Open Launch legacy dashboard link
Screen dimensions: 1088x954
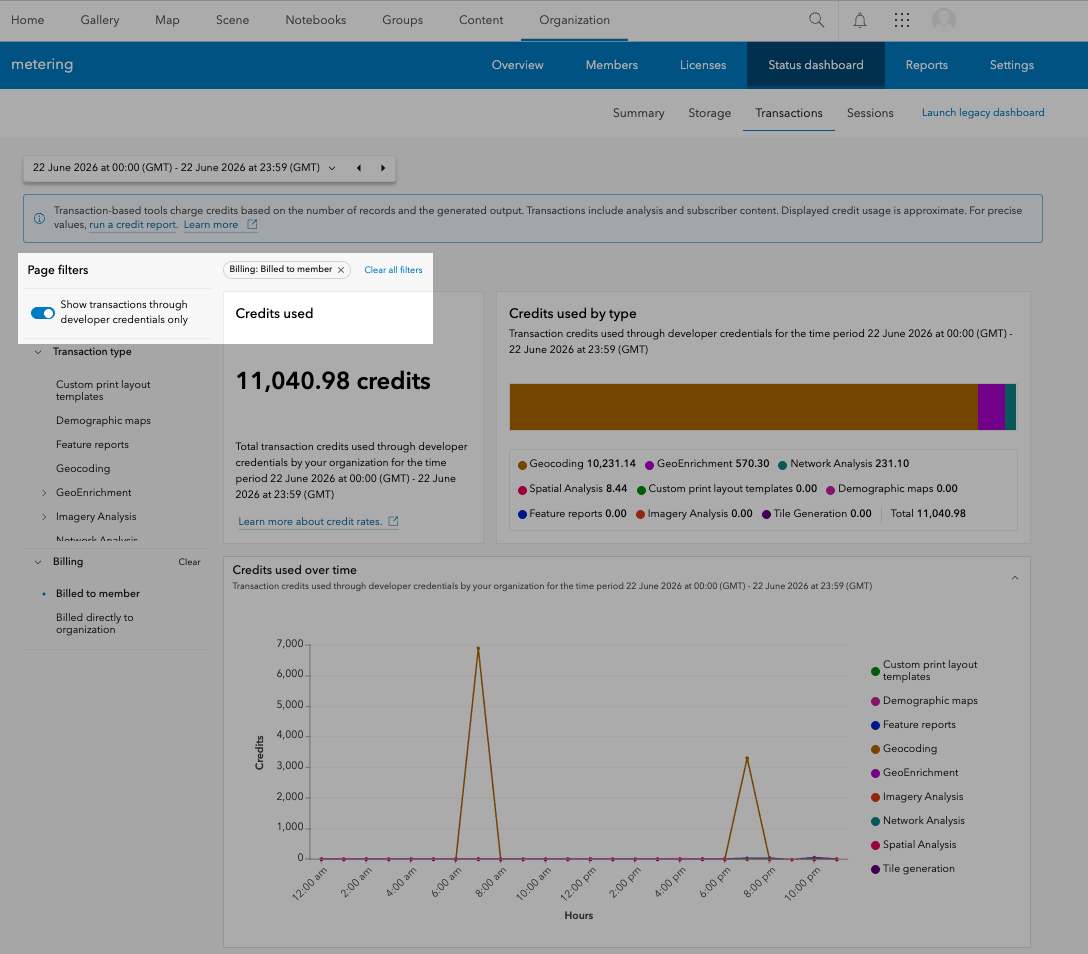[983, 112]
